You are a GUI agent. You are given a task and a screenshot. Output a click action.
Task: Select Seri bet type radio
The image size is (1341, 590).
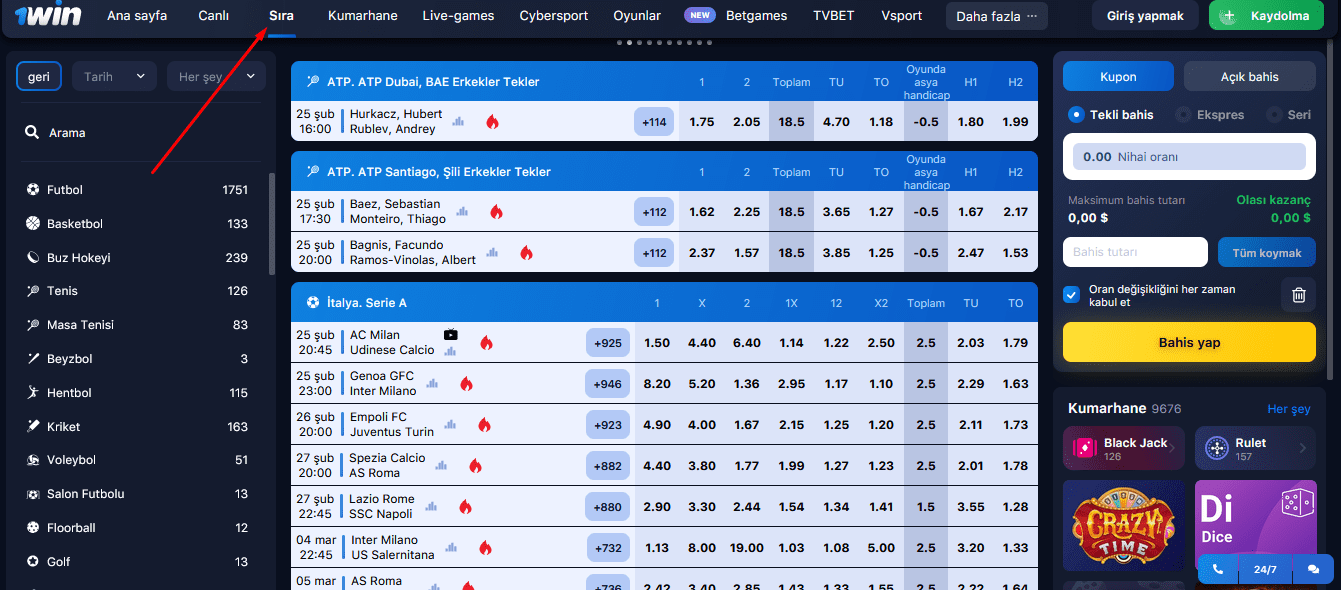coord(1274,115)
